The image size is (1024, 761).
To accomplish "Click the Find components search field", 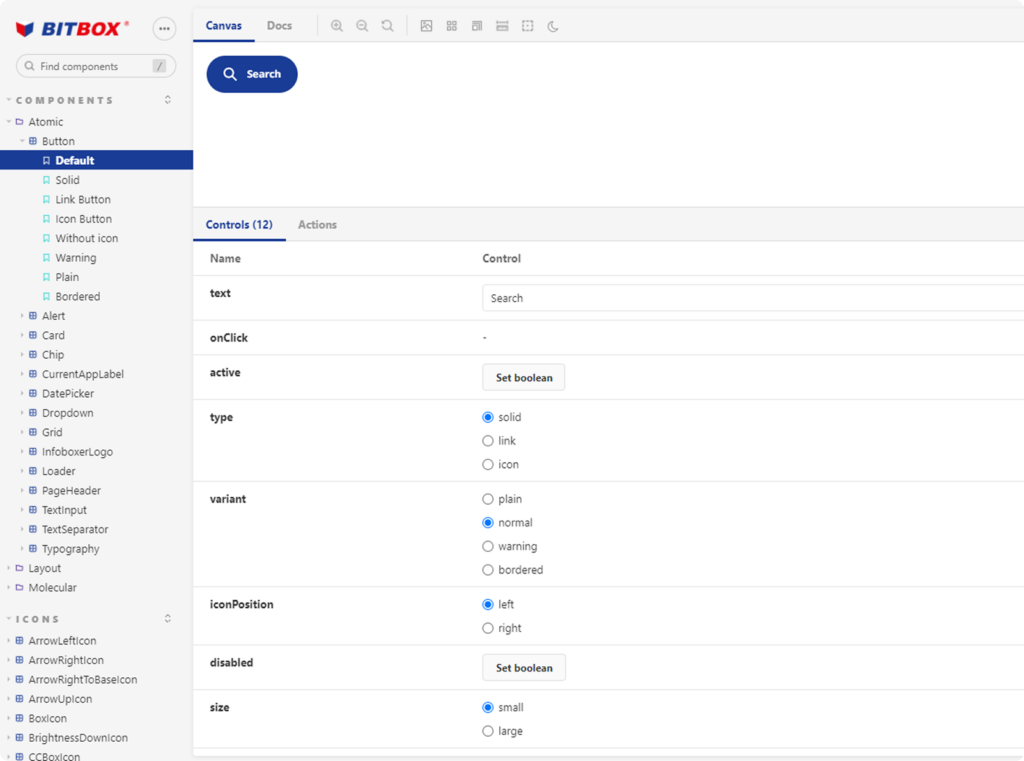I will pos(95,66).
